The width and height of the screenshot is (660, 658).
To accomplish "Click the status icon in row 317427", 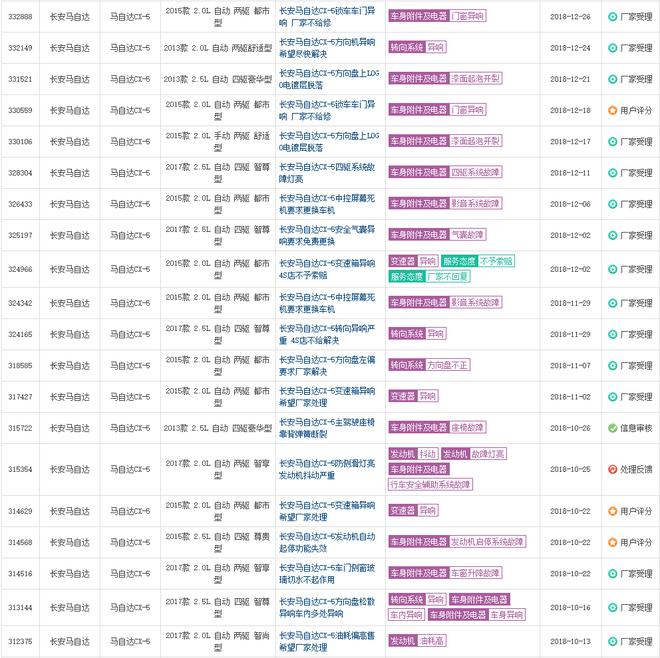I will [x=612, y=397].
